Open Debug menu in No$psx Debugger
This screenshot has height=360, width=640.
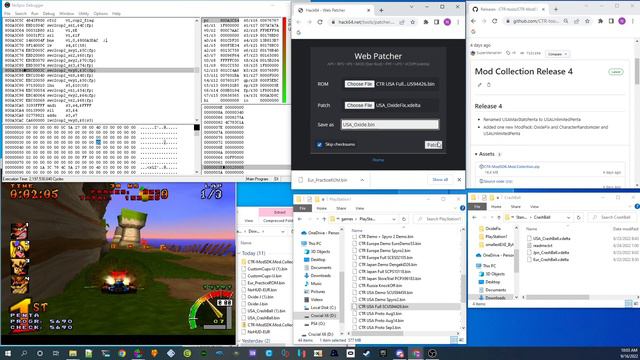49,13
